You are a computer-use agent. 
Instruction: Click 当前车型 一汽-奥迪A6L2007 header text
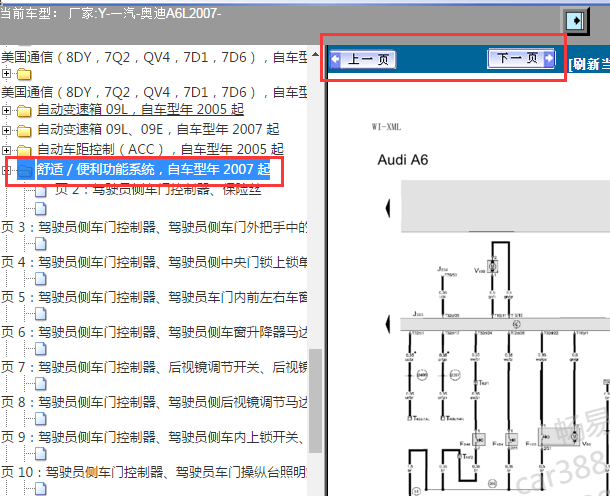[111, 13]
